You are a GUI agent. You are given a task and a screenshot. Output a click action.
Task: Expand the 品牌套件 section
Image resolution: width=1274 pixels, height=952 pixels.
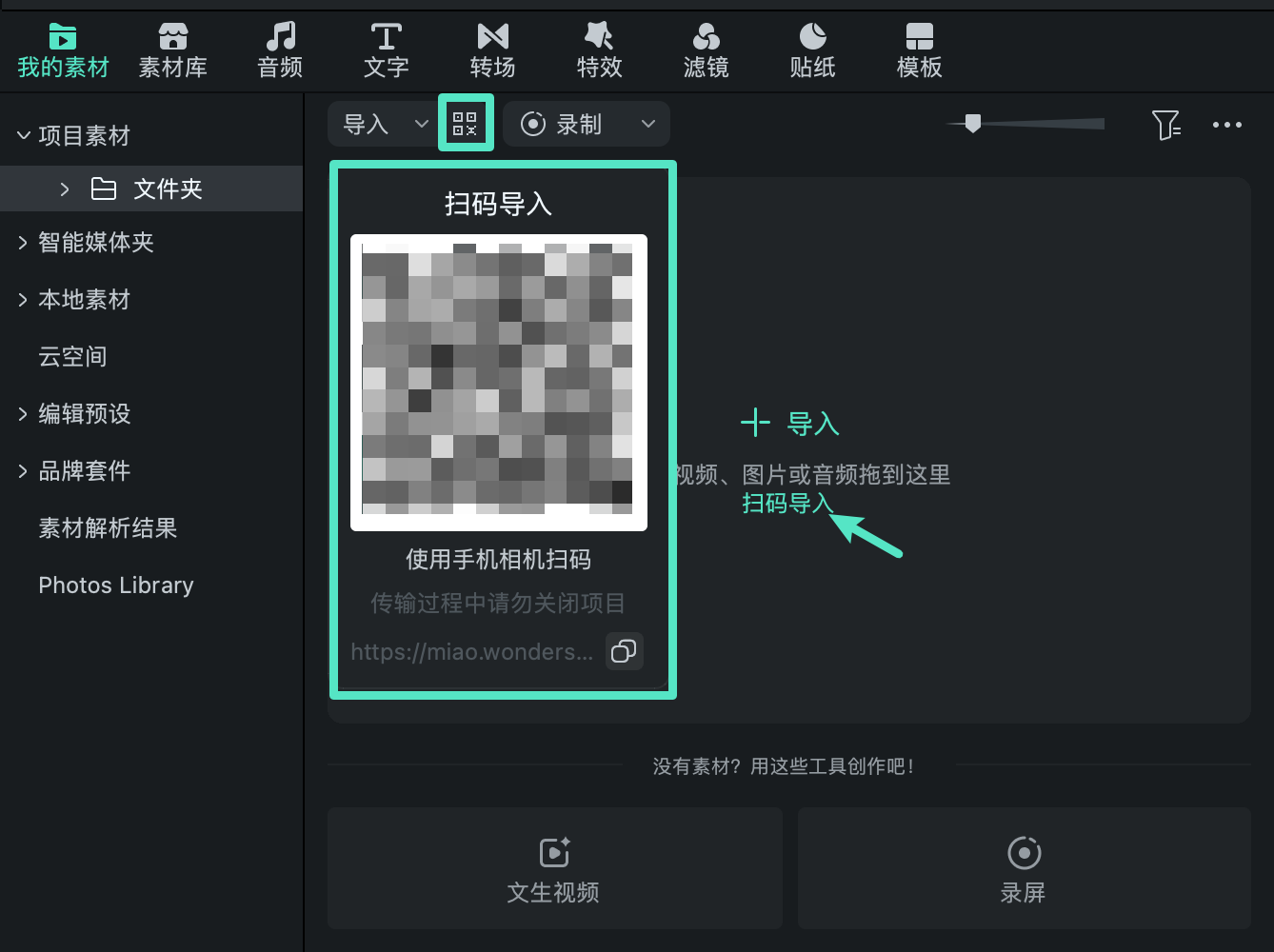[23, 471]
